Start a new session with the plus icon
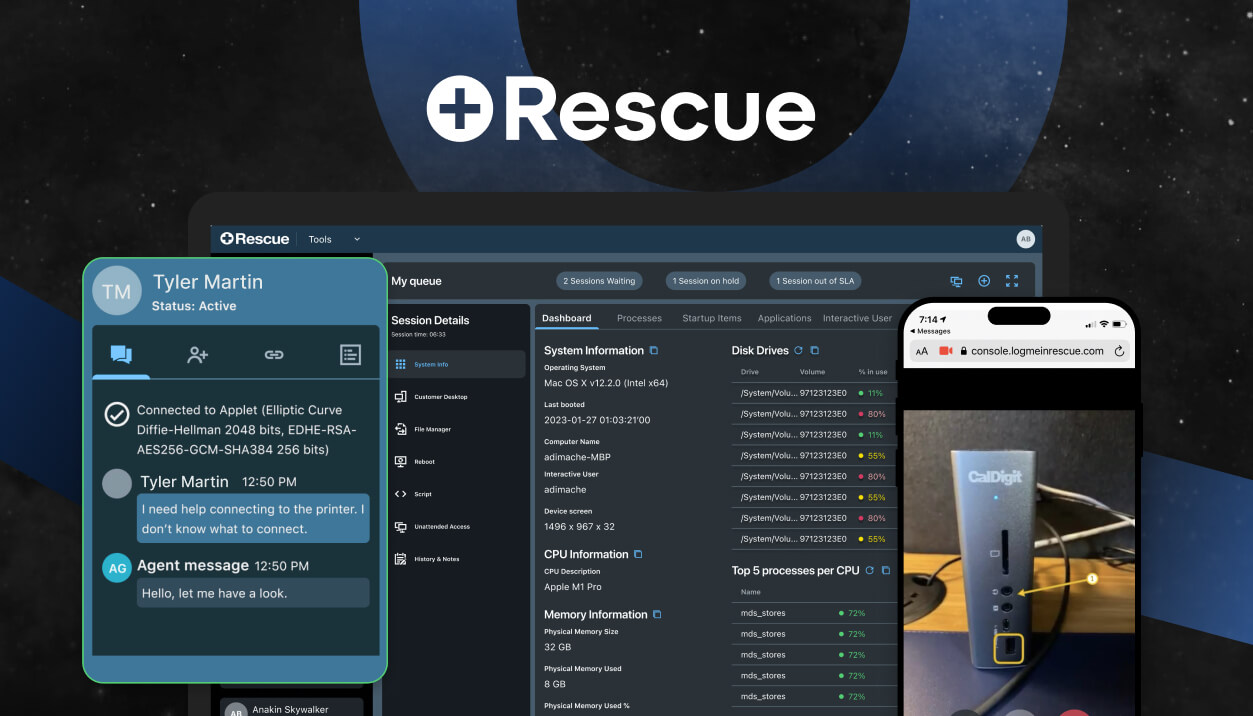This screenshot has width=1253, height=716. click(984, 281)
